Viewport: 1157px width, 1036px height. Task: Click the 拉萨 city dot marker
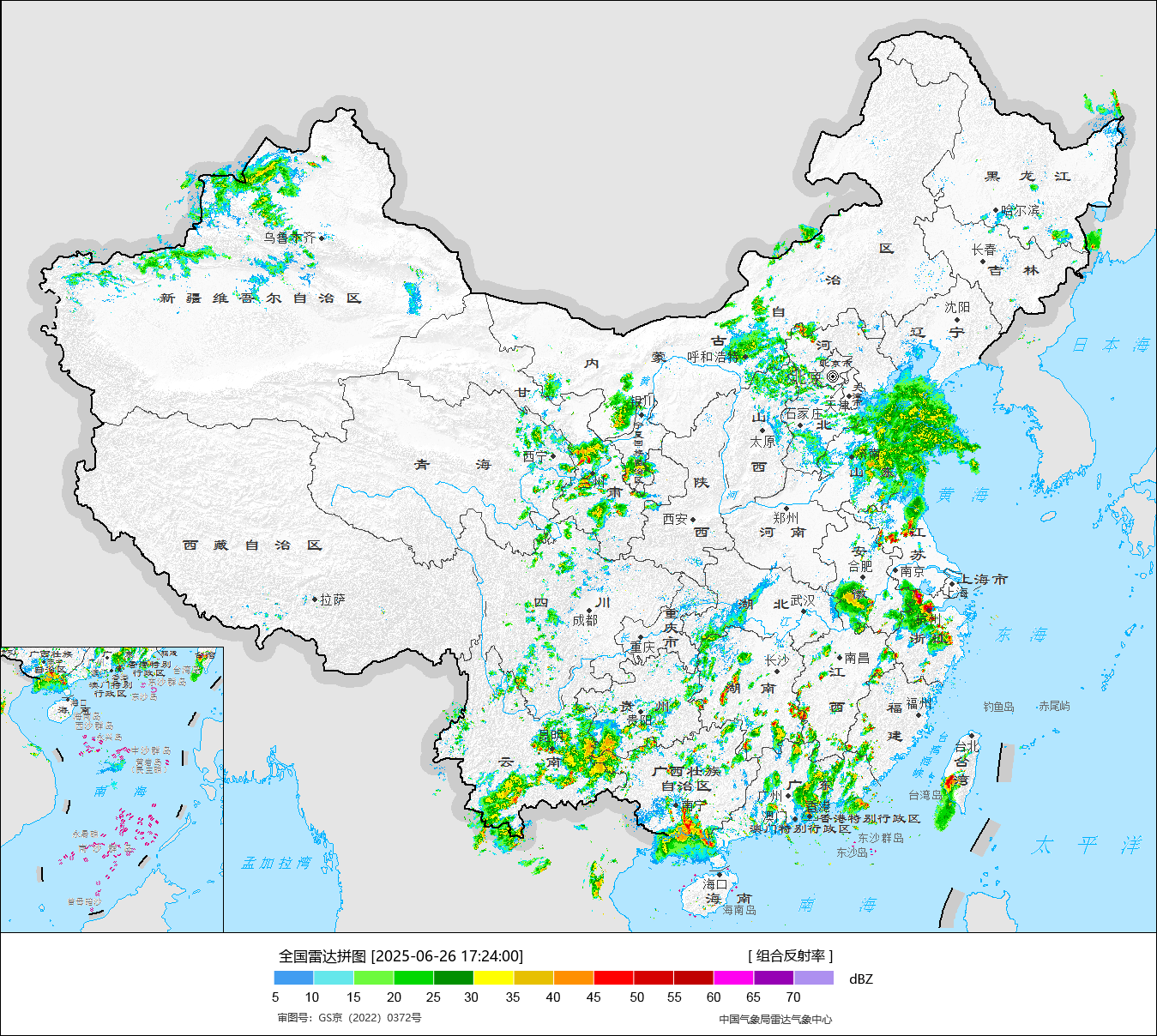(315, 599)
